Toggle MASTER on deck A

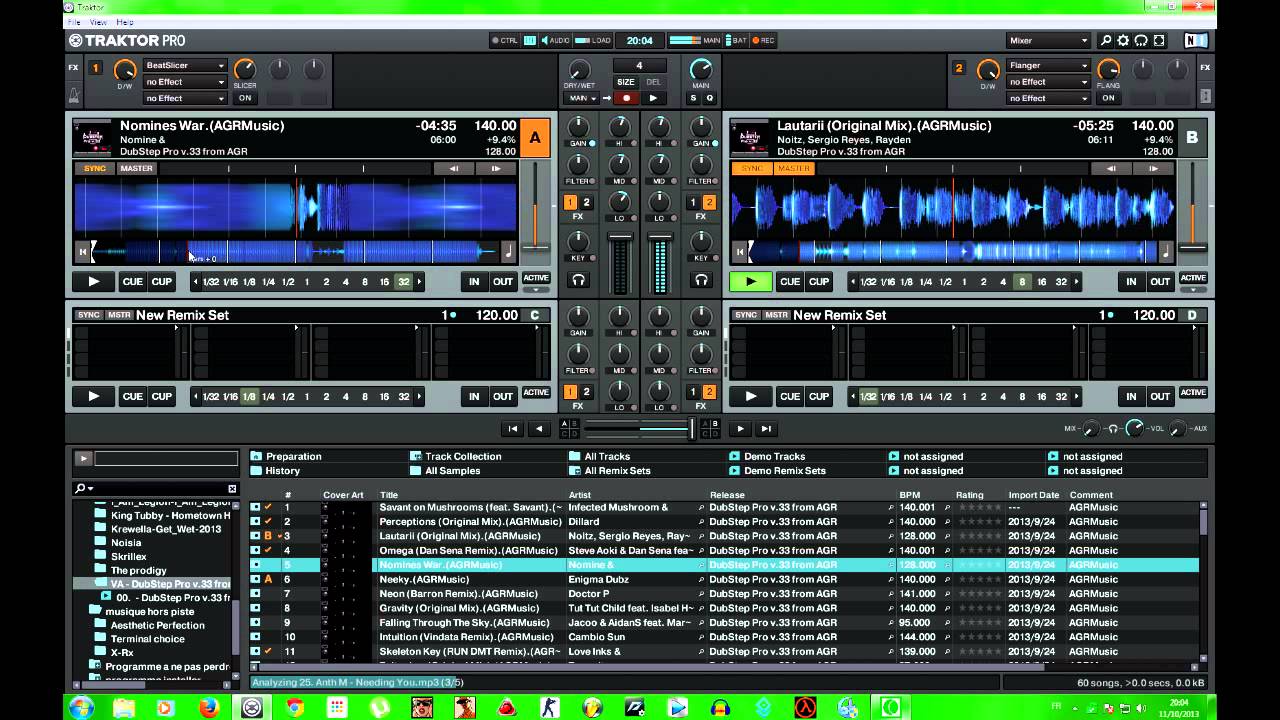[x=136, y=168]
